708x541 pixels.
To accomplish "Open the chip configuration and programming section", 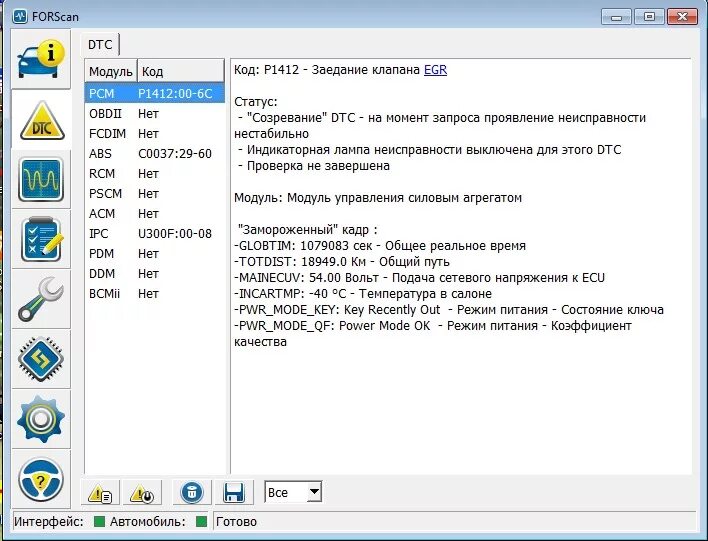I will 41,359.
